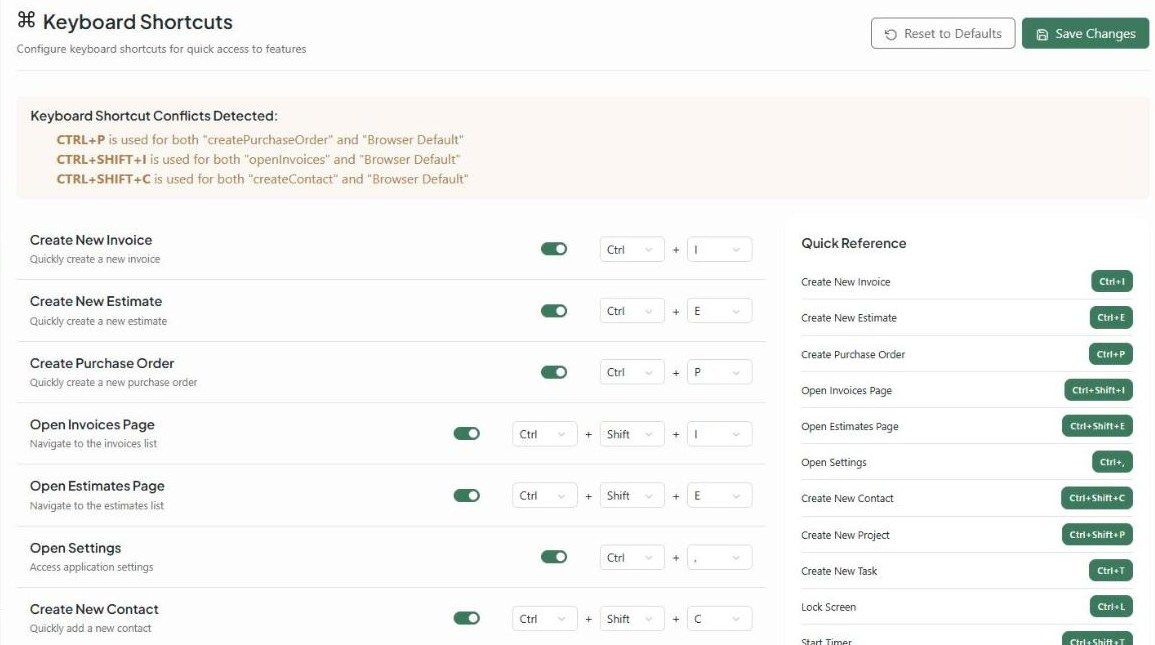This screenshot has height=645, width=1155.
Task: Switch off the Open Settings shortcut
Action: pyautogui.click(x=554, y=557)
